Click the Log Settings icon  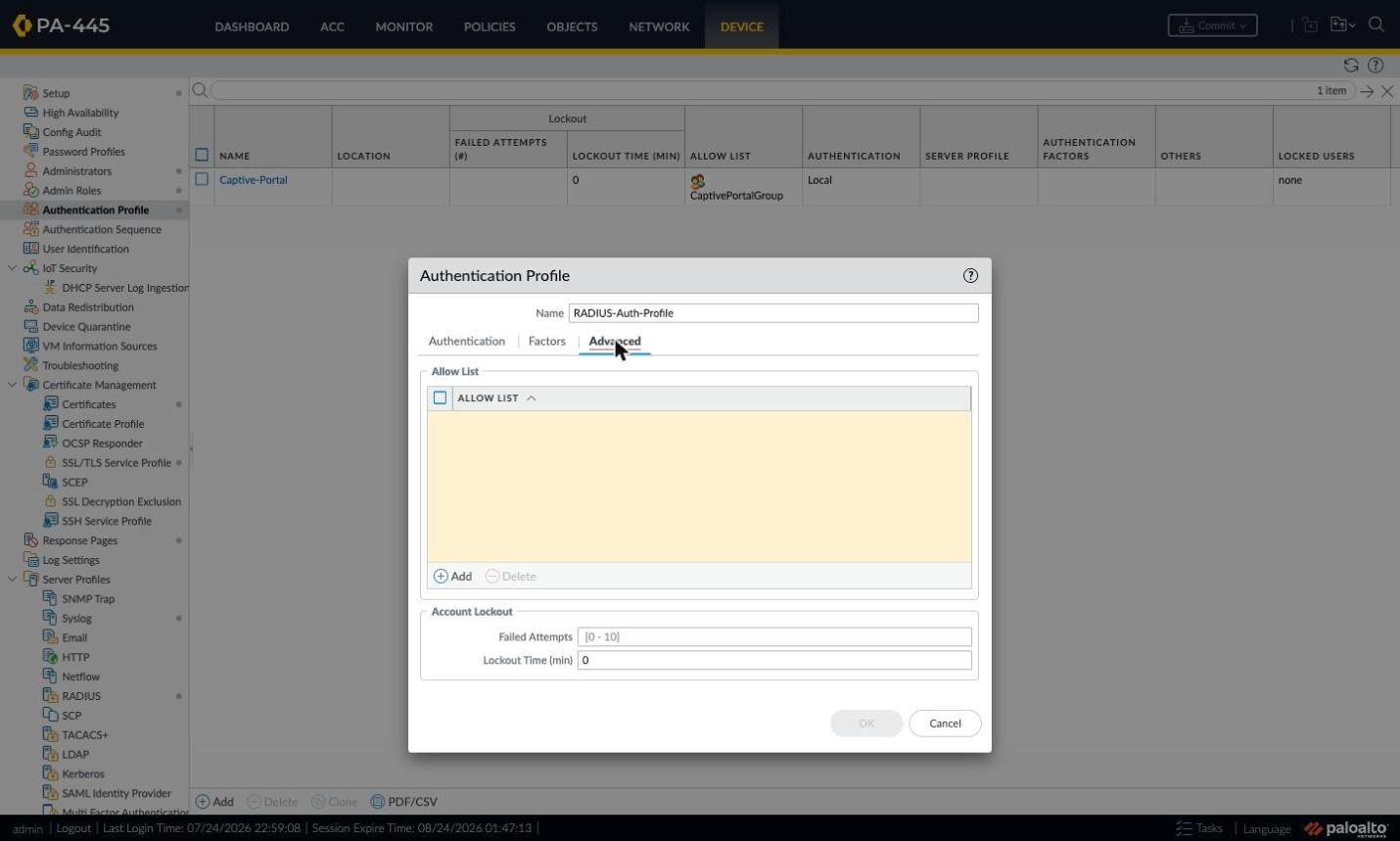(x=30, y=560)
